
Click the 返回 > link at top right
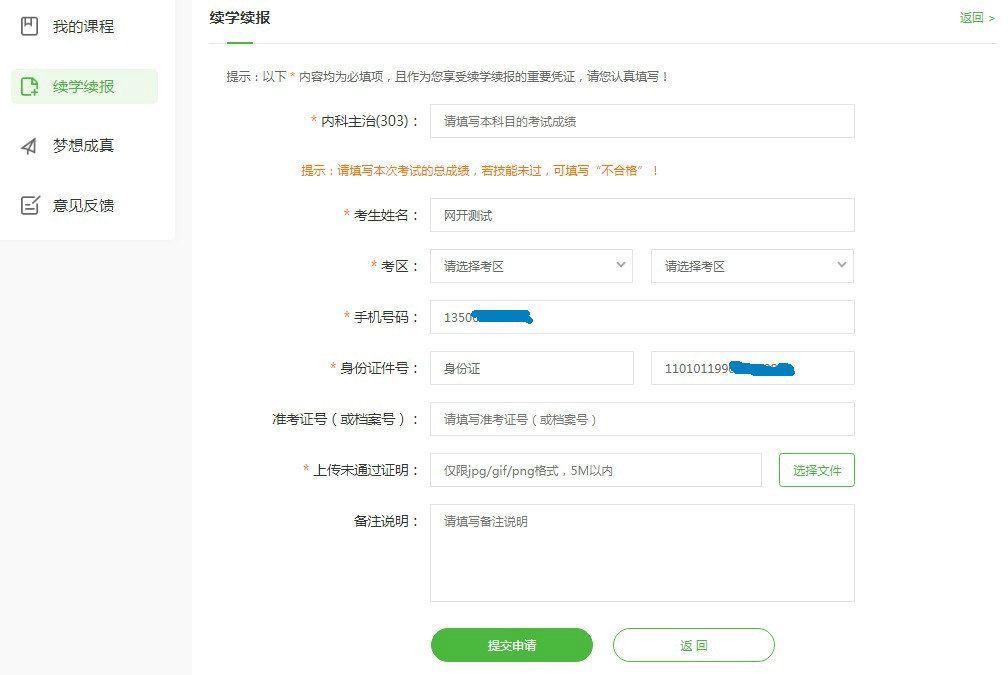pos(976,18)
